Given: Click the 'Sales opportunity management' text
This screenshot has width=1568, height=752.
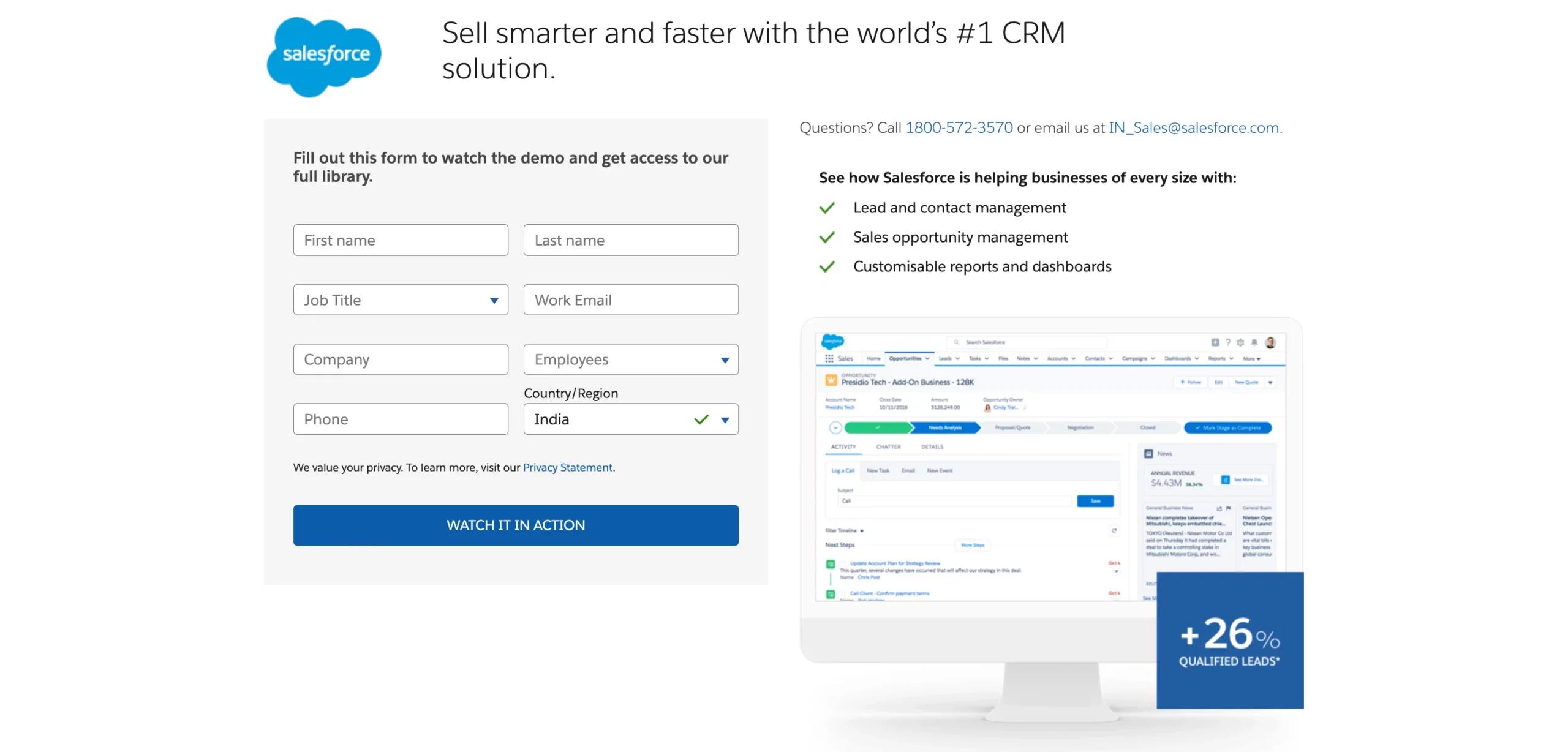Looking at the screenshot, I should pyautogui.click(x=960, y=237).
